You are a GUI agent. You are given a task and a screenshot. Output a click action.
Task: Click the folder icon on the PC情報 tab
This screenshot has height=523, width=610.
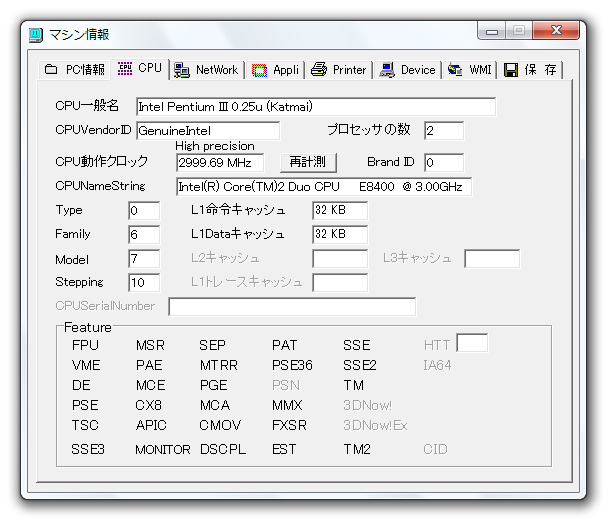tap(51, 69)
